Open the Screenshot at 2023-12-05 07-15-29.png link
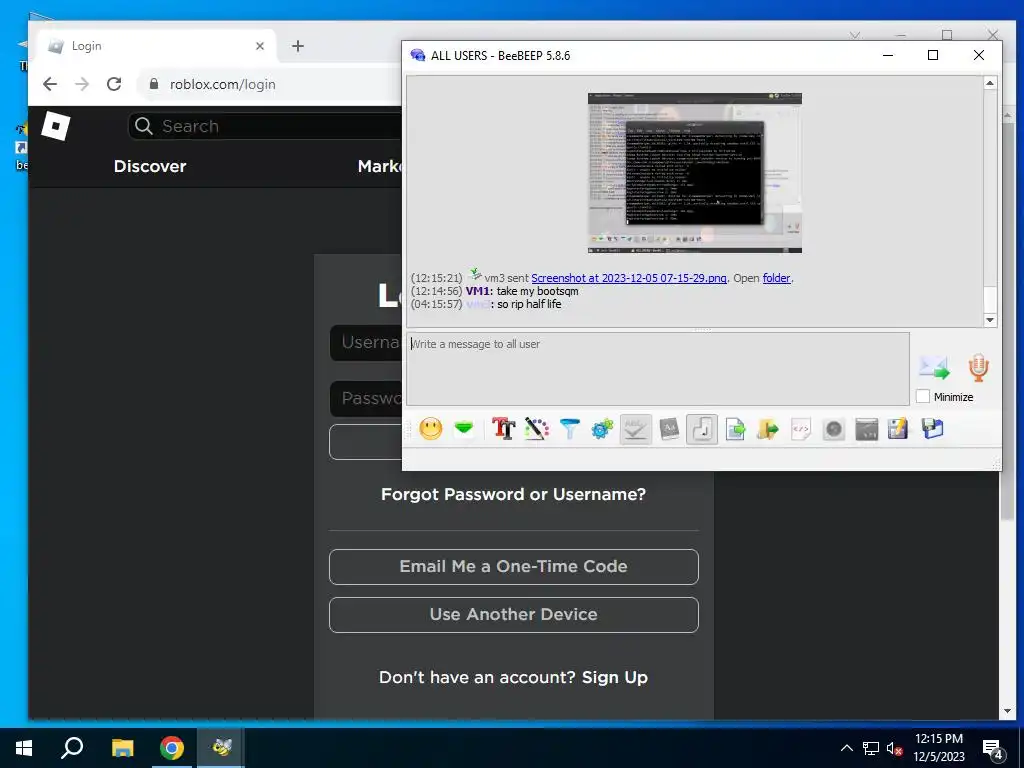This screenshot has width=1024, height=768. [x=628, y=278]
